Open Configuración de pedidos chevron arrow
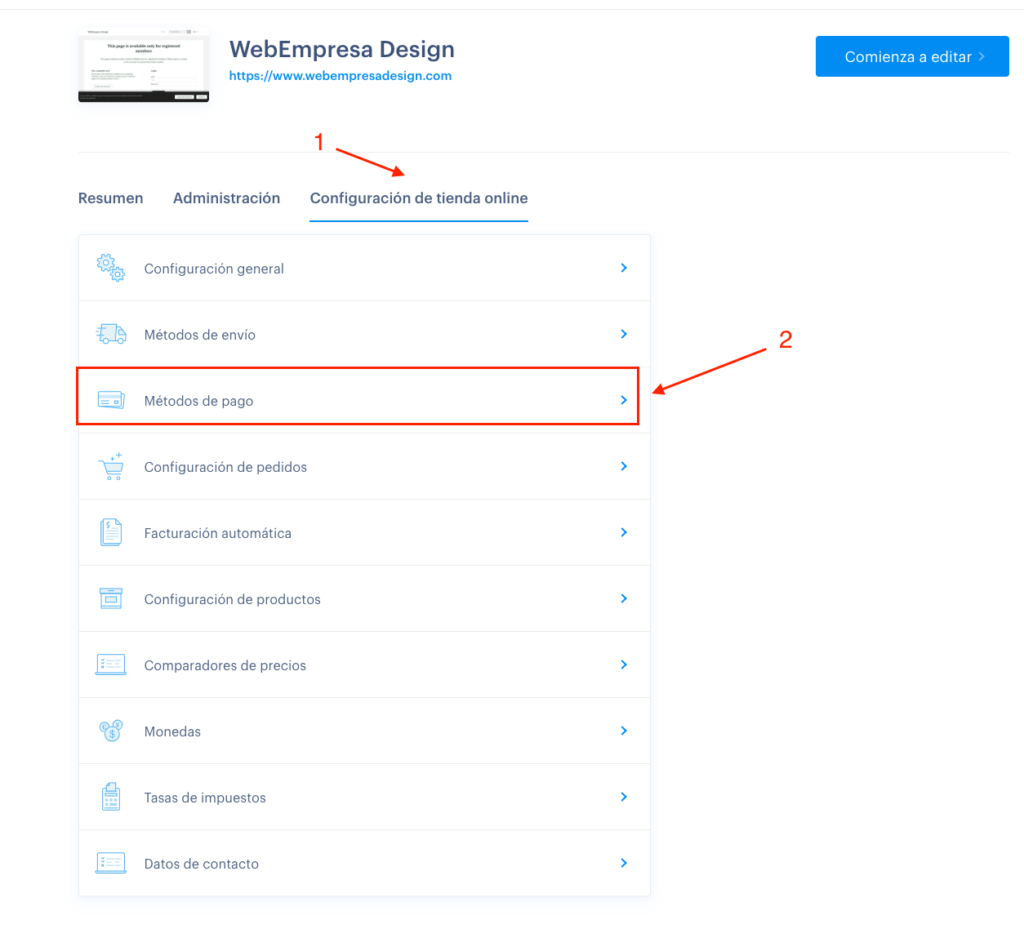Screen dimensions: 1024x938 pos(624,466)
